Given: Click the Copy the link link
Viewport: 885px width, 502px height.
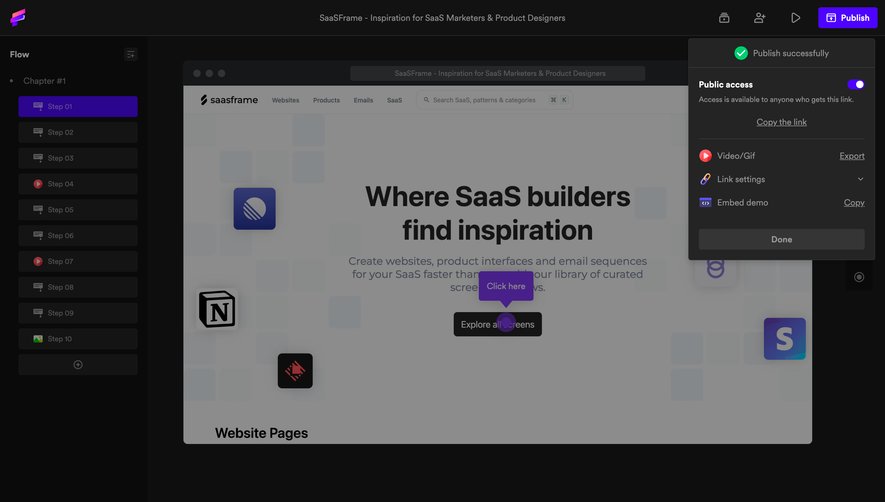Looking at the screenshot, I should coord(781,122).
